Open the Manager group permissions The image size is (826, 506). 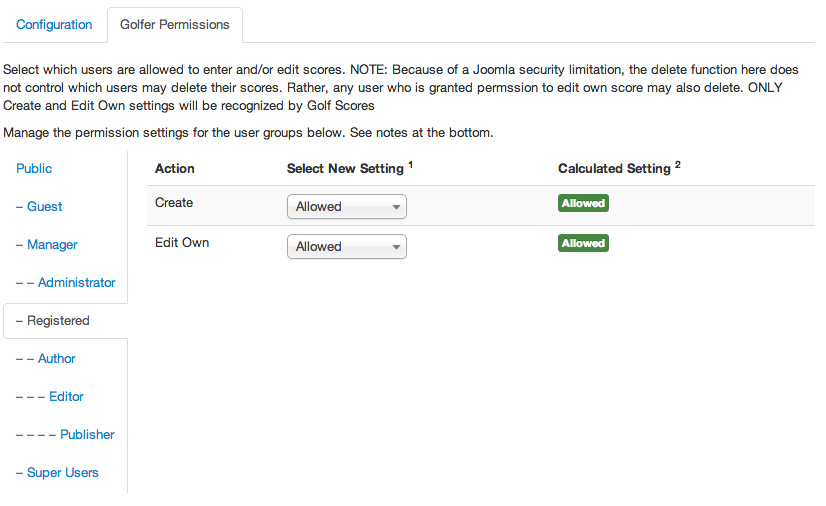pyautogui.click(x=47, y=244)
